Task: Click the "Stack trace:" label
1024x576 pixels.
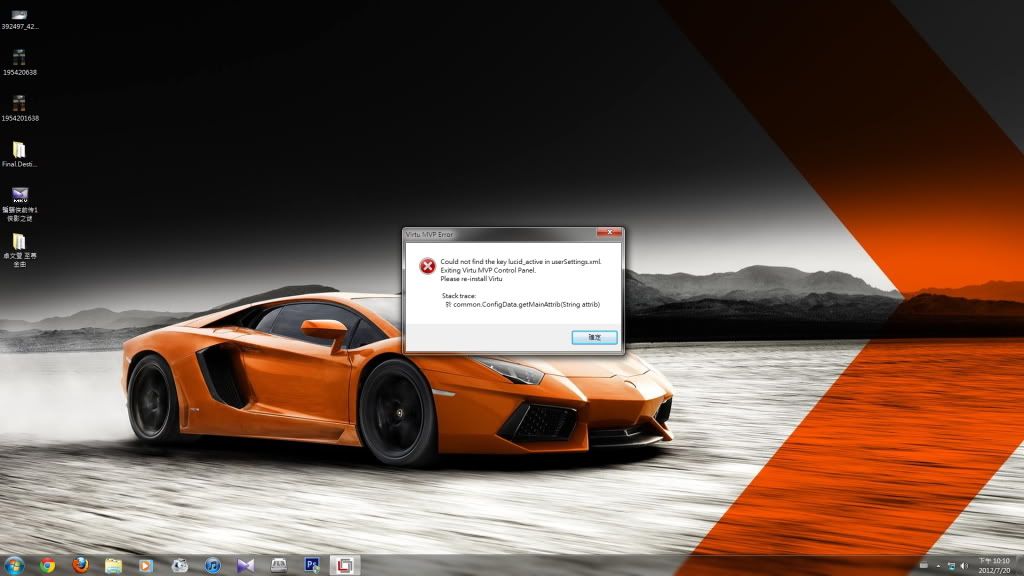Action: pyautogui.click(x=459, y=296)
